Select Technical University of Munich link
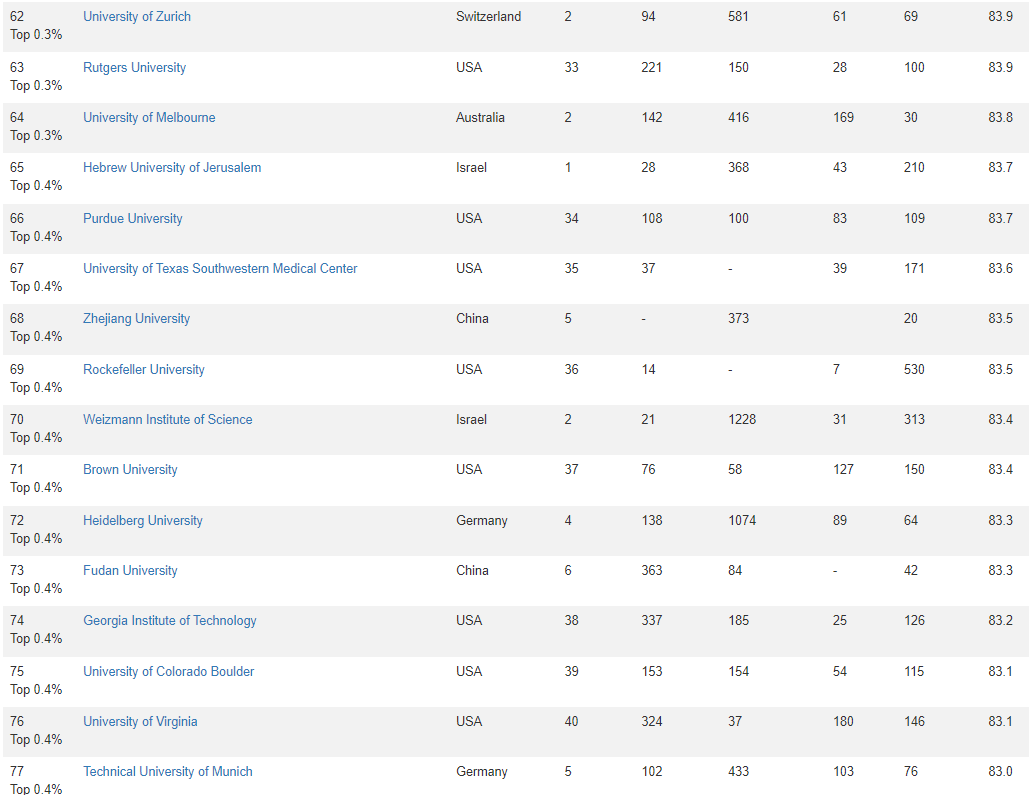Viewport: 1031px width, 795px height. pos(168,772)
